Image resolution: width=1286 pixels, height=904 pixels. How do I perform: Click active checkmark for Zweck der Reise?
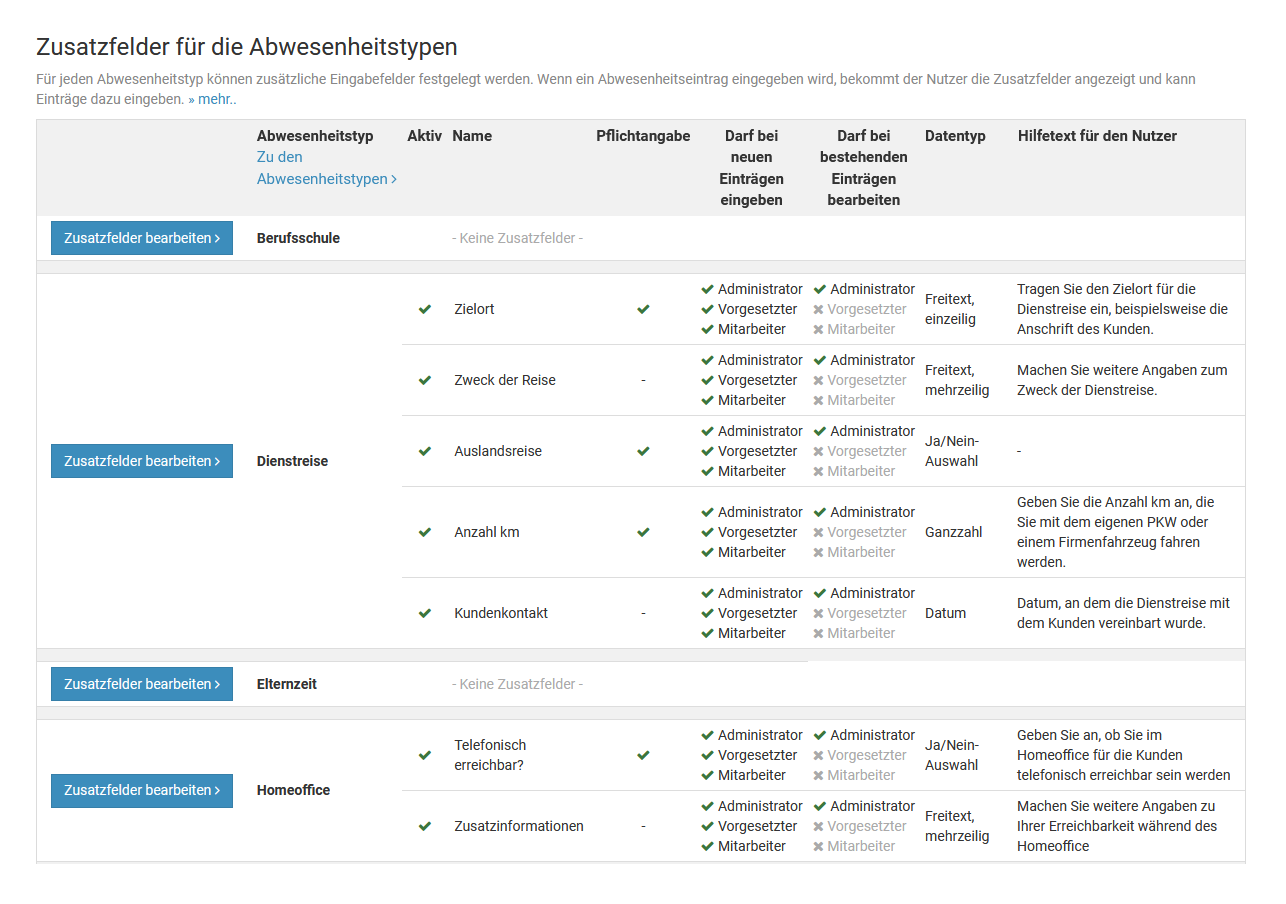click(425, 380)
